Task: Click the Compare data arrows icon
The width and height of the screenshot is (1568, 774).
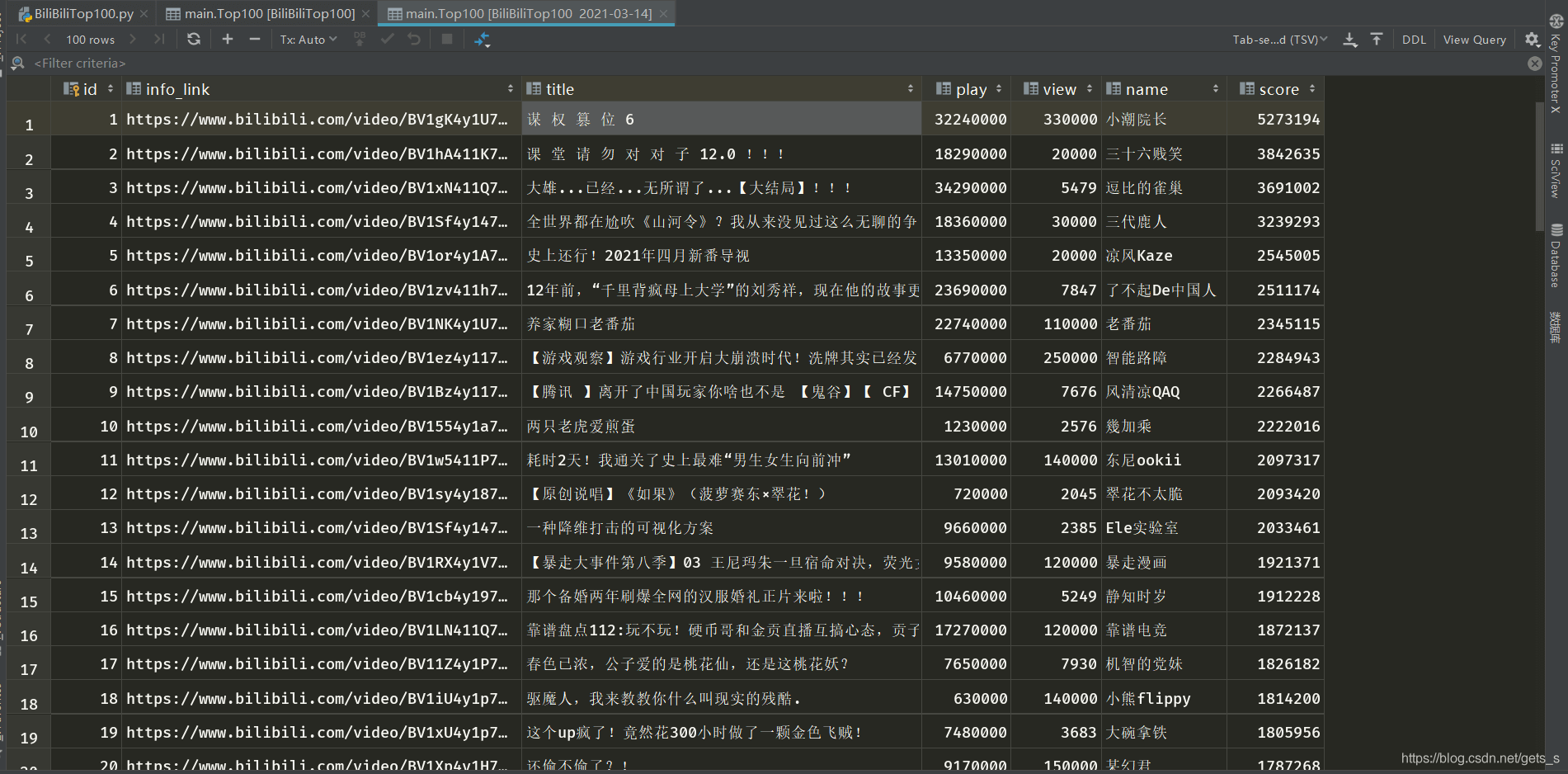Action: [x=483, y=39]
